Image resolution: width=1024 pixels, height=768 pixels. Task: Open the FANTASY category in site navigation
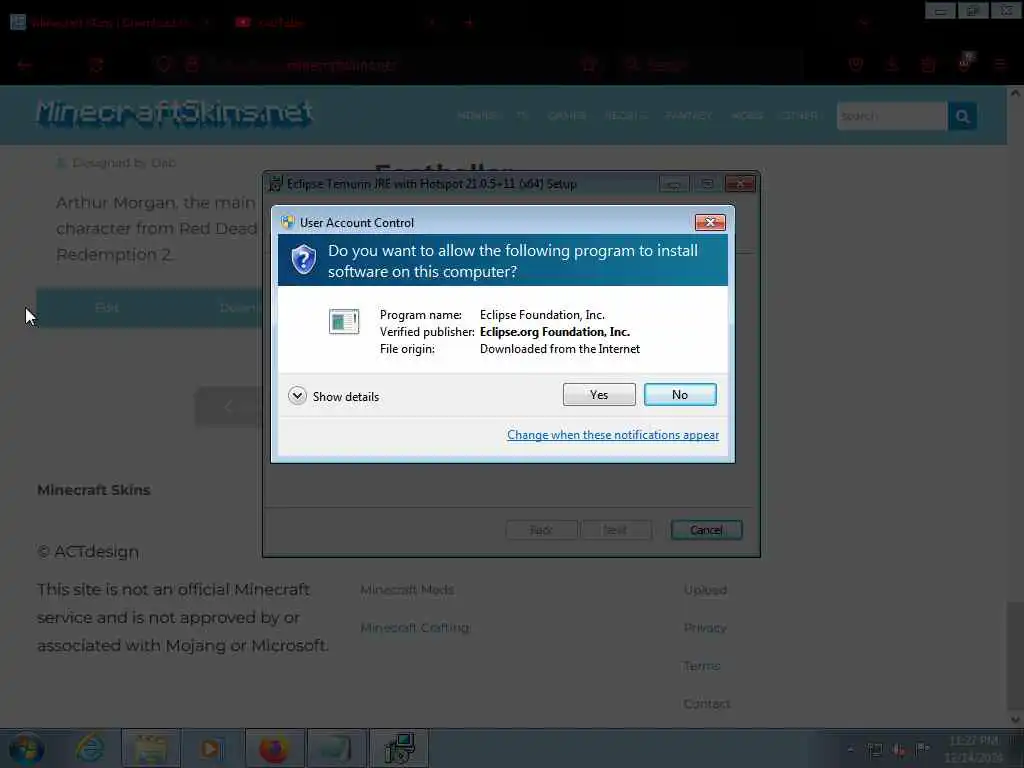pyautogui.click(x=688, y=116)
